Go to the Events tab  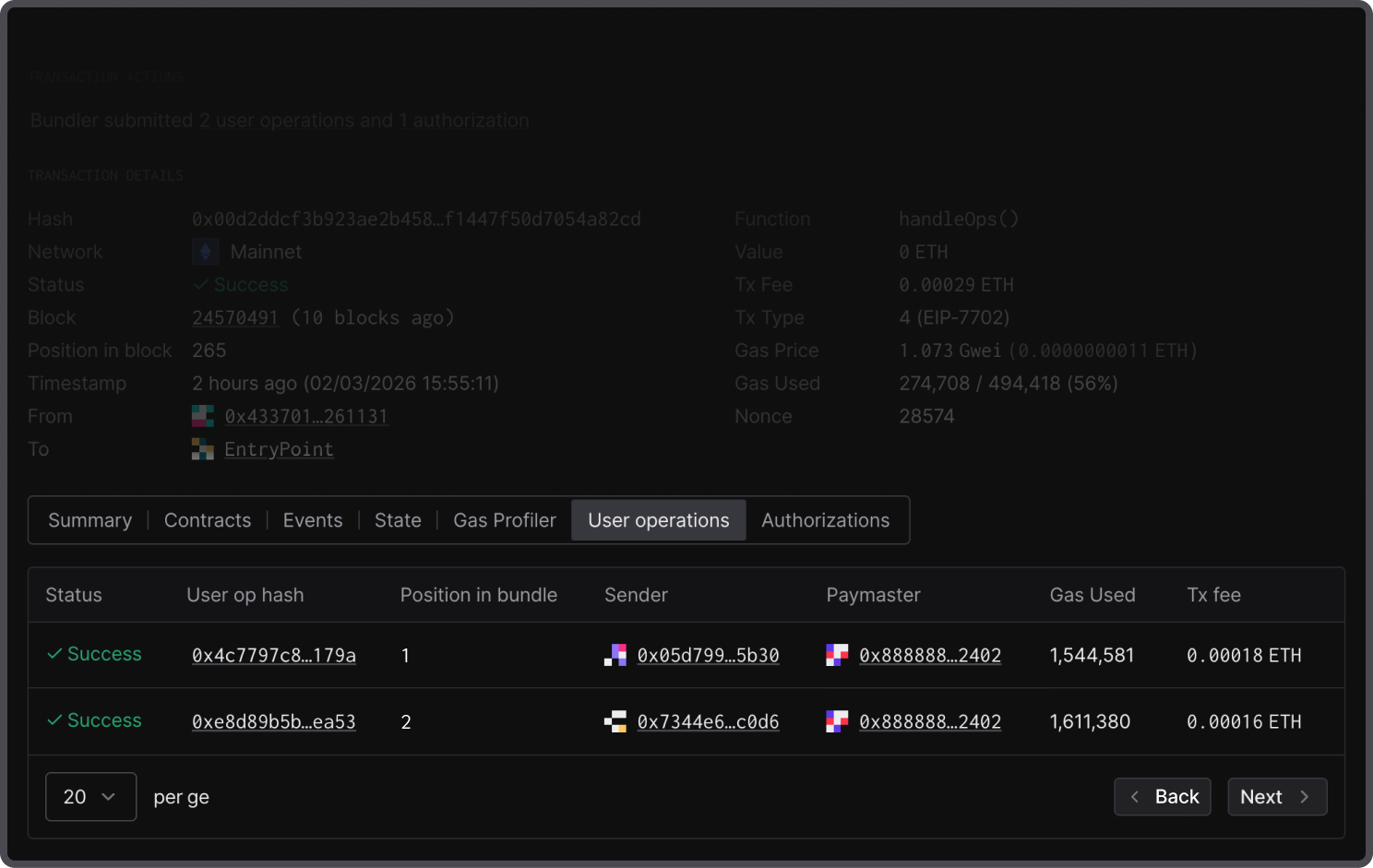pyautogui.click(x=313, y=520)
